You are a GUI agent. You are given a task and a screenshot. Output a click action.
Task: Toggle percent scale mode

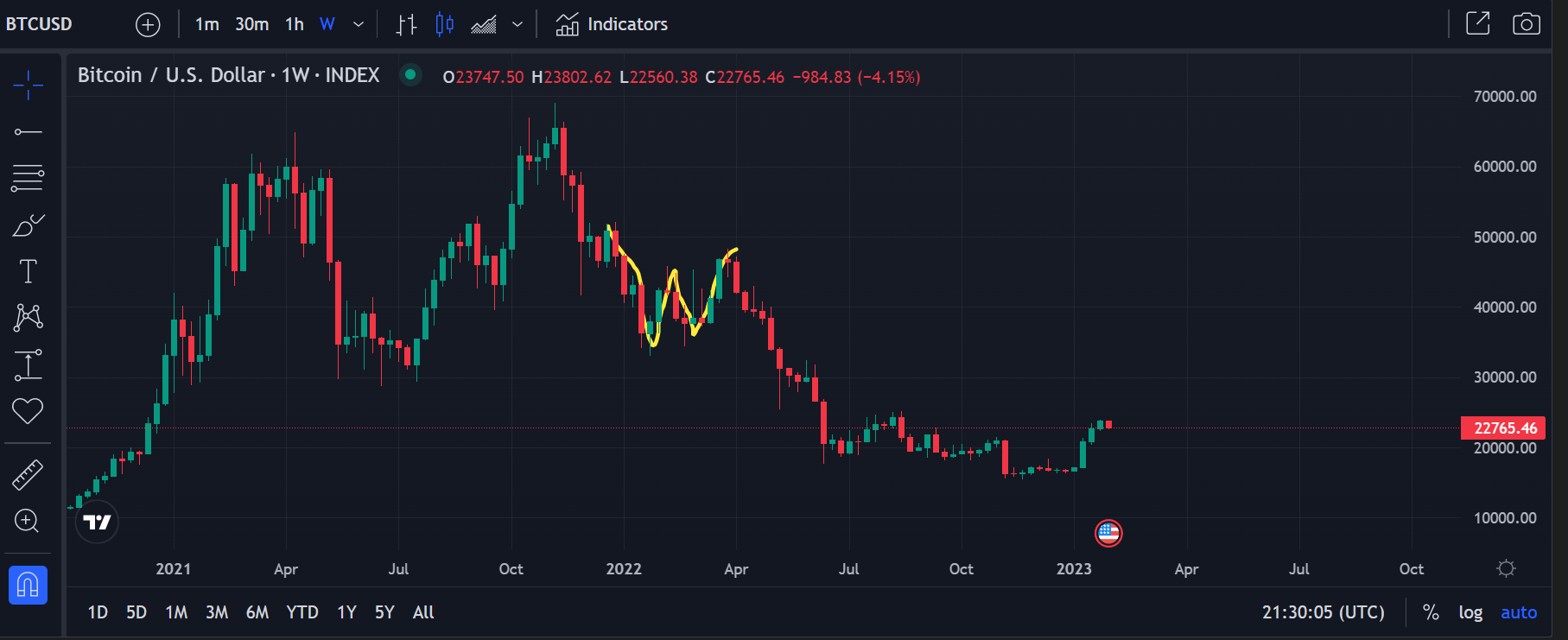point(1431,612)
